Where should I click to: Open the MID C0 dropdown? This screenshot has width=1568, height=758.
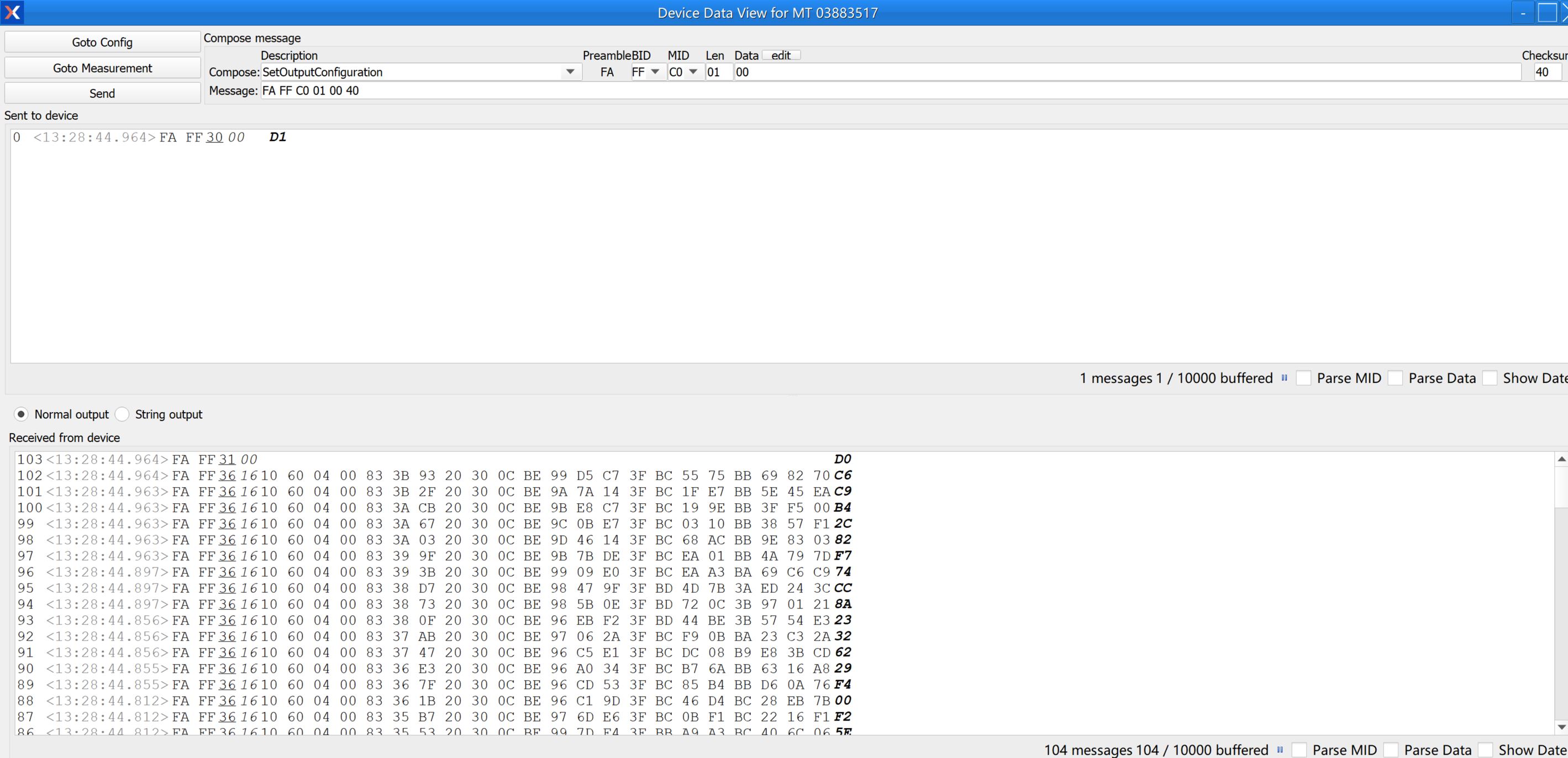tap(693, 72)
